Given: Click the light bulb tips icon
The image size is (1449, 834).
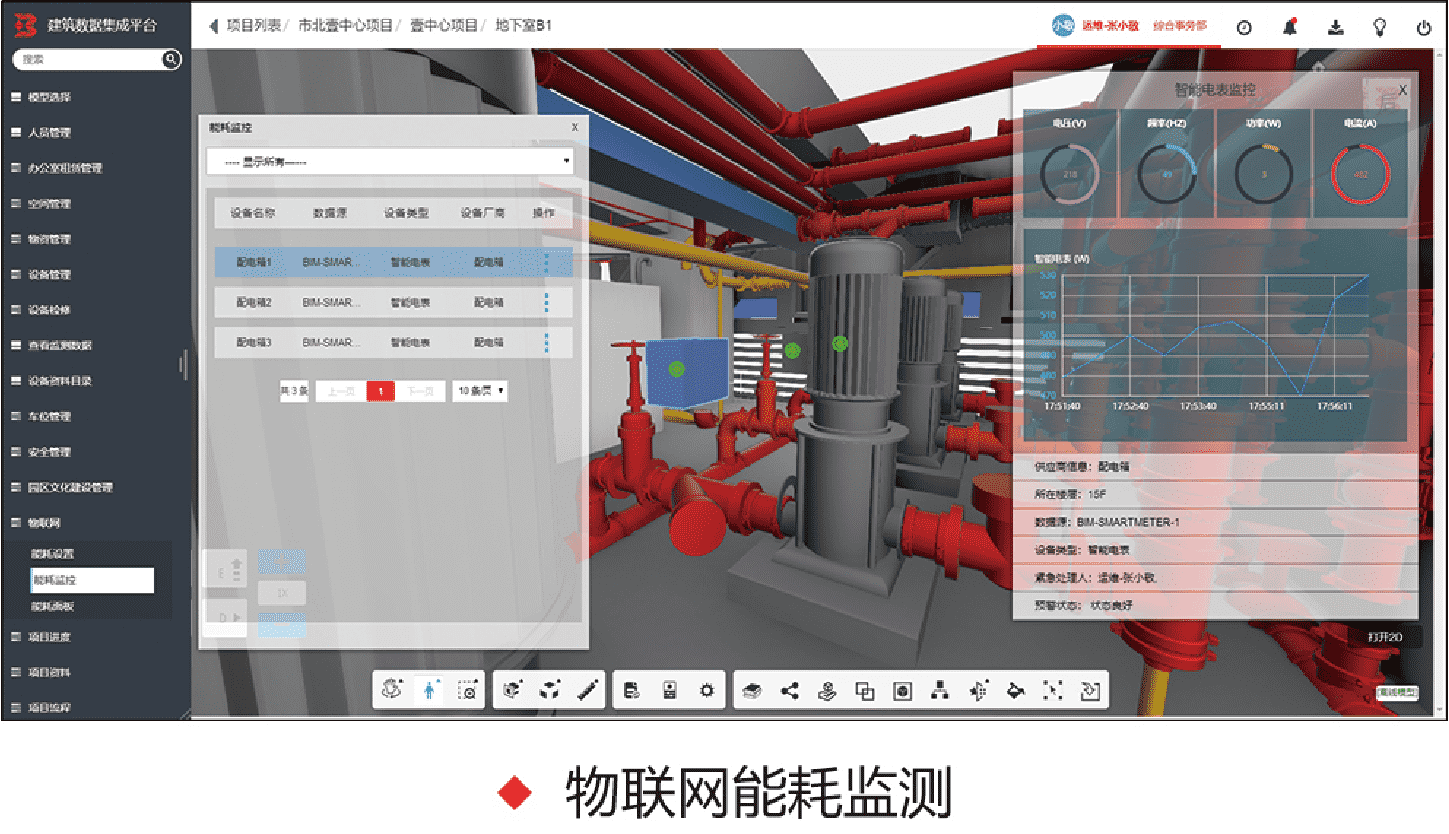Looking at the screenshot, I should point(1380,27).
